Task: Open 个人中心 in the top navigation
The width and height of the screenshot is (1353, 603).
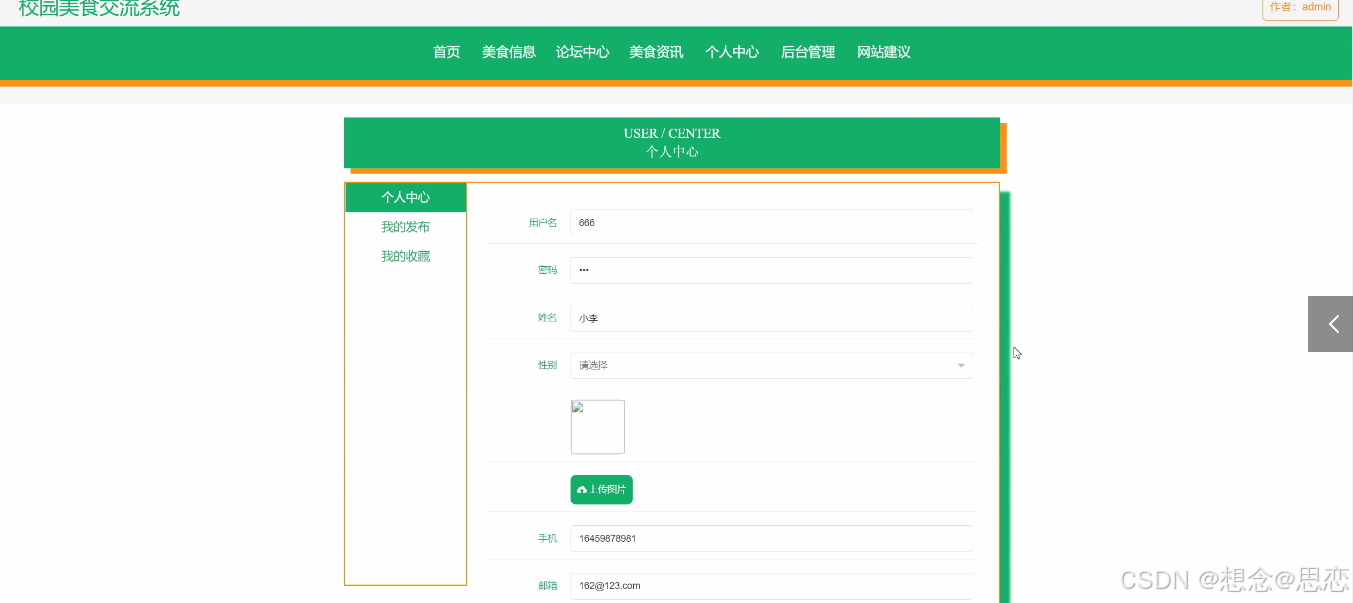Action: (x=732, y=52)
